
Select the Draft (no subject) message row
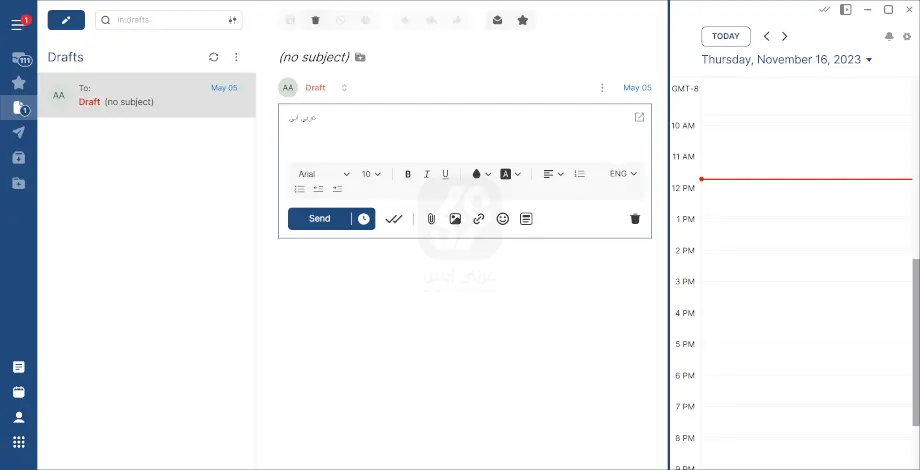pos(147,95)
